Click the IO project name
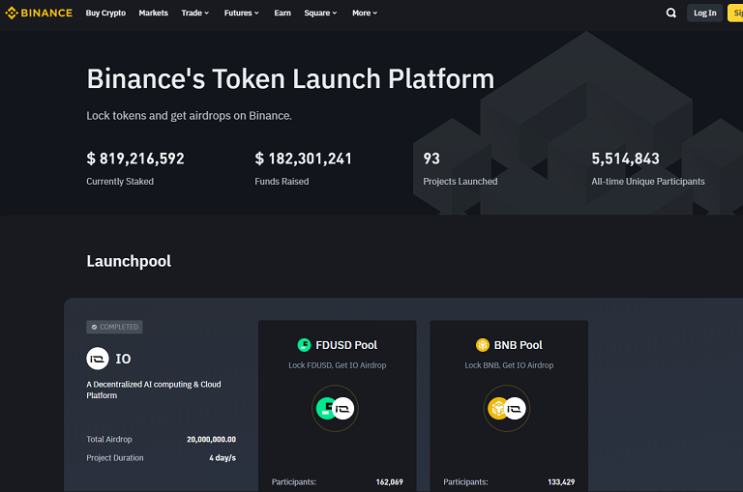The height and width of the screenshot is (492, 743). point(123,359)
